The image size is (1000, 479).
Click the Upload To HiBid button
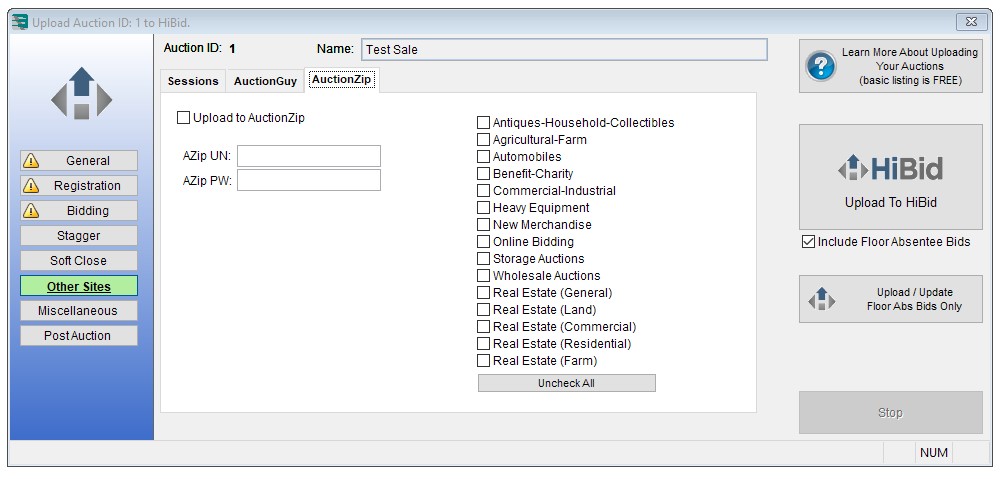[890, 177]
